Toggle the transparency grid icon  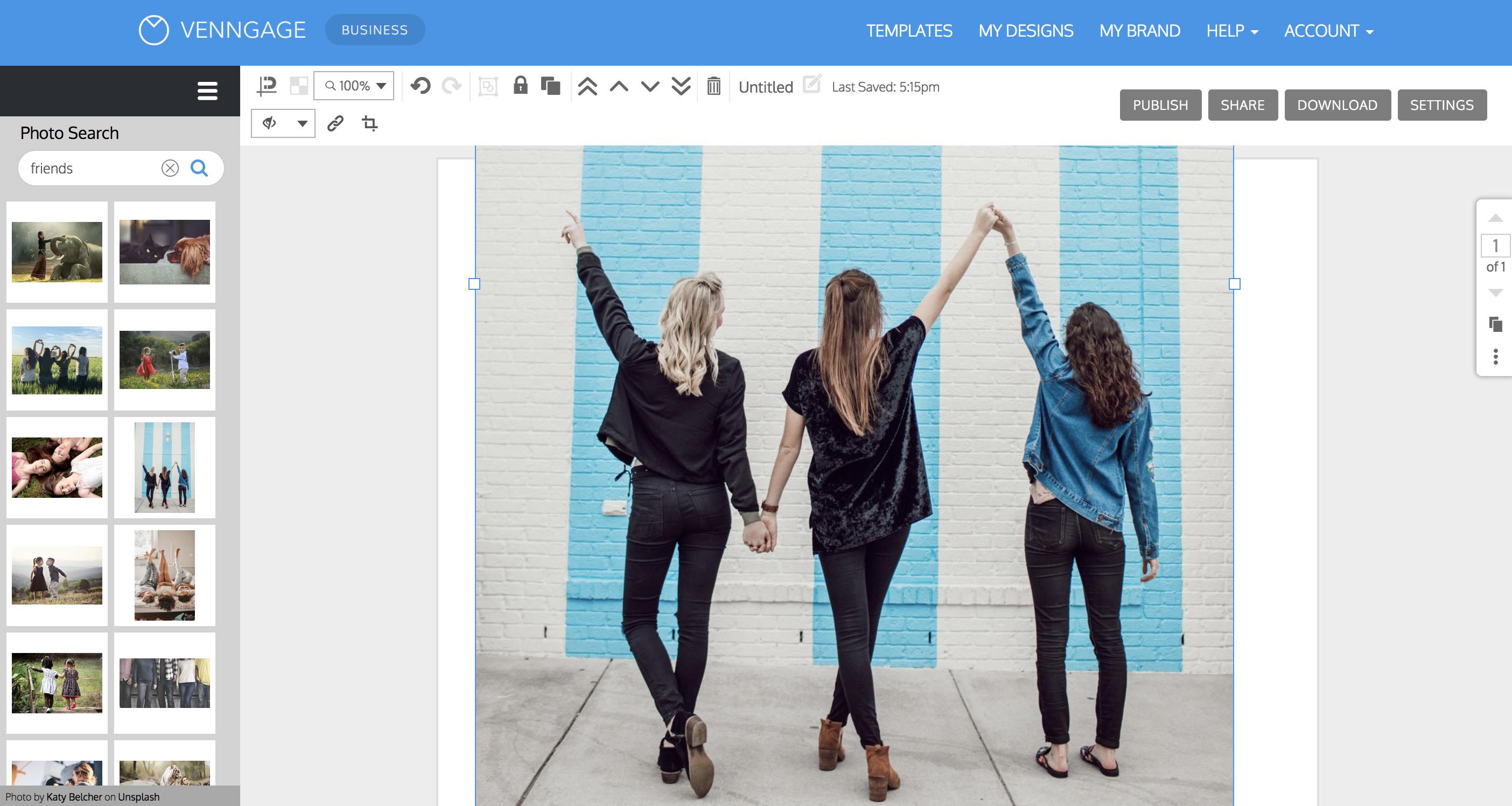pyautogui.click(x=299, y=86)
